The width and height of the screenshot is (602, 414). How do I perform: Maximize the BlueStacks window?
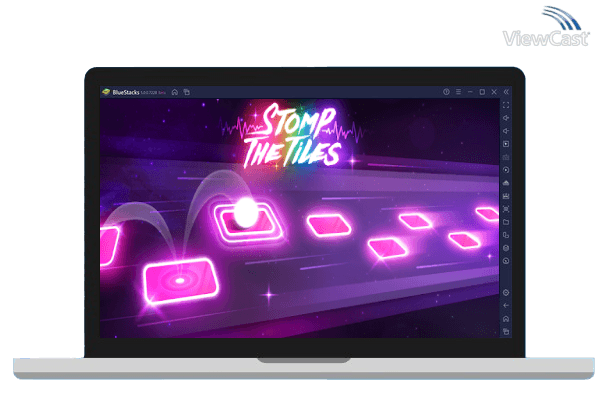482,92
